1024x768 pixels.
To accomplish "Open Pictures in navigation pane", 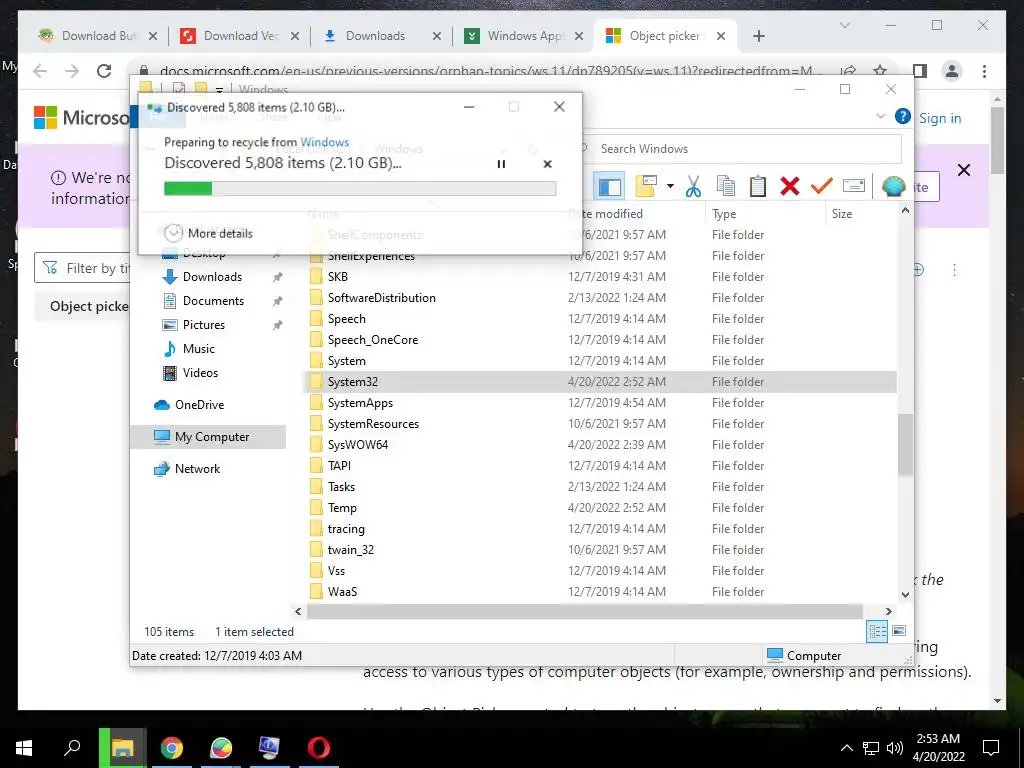I will pyautogui.click(x=203, y=325).
